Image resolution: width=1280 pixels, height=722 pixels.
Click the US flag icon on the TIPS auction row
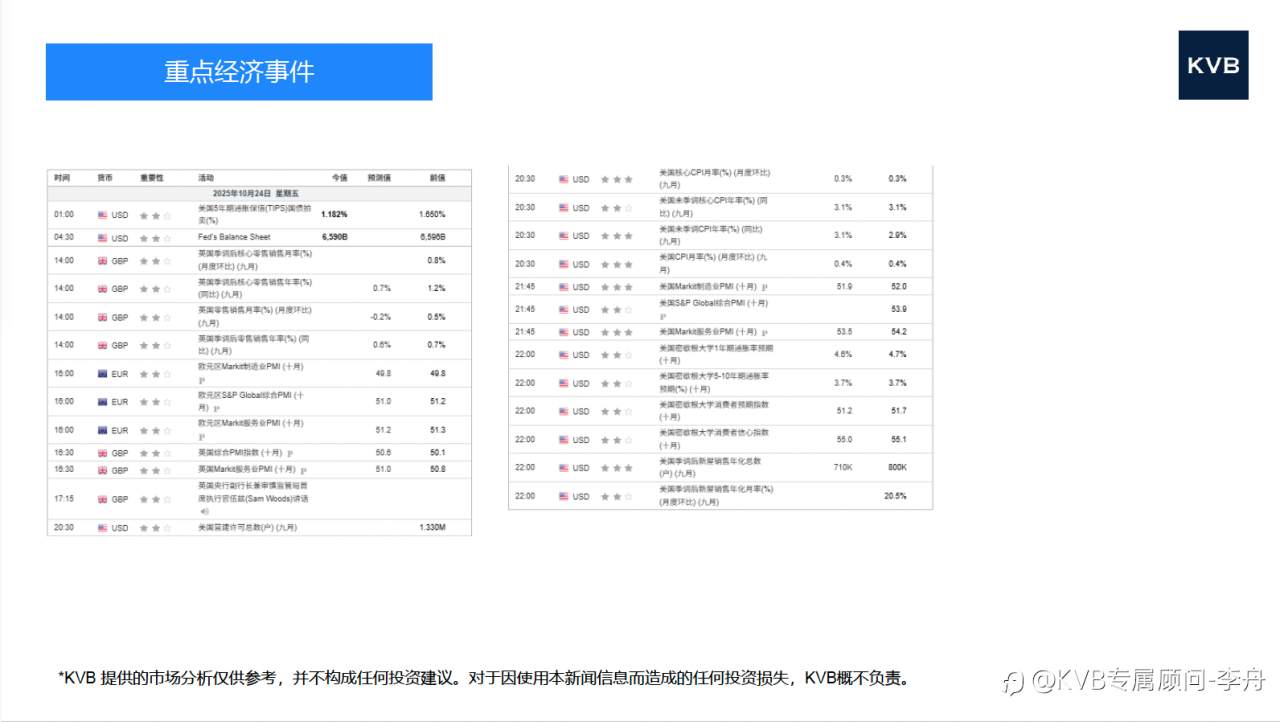coord(102,214)
